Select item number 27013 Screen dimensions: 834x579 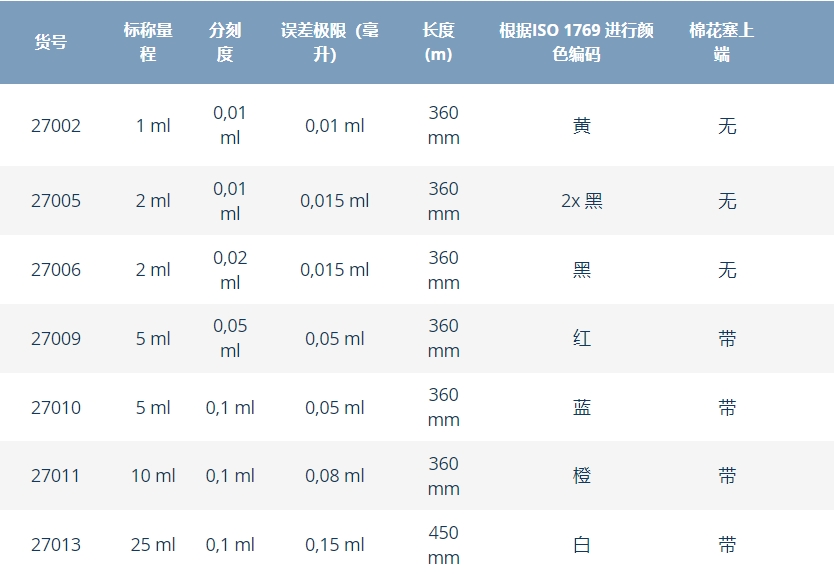click(56, 545)
